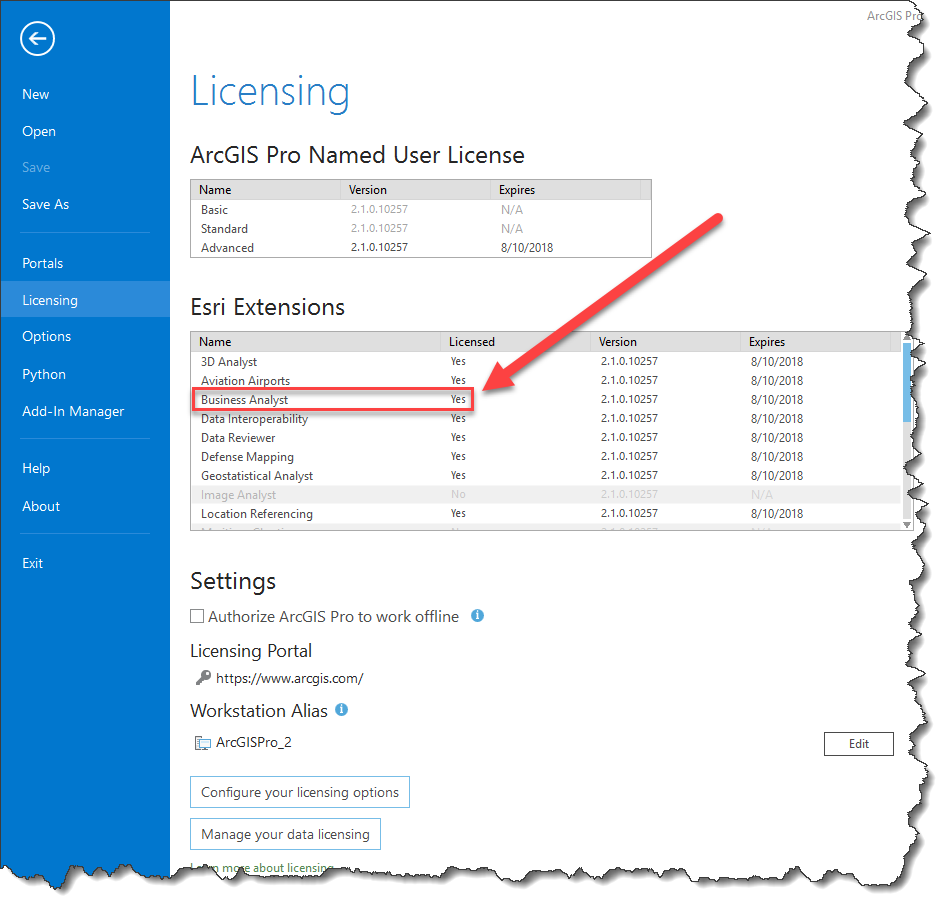Click the Version column header in extensions table
The image size is (951, 909).
pyautogui.click(x=665, y=342)
